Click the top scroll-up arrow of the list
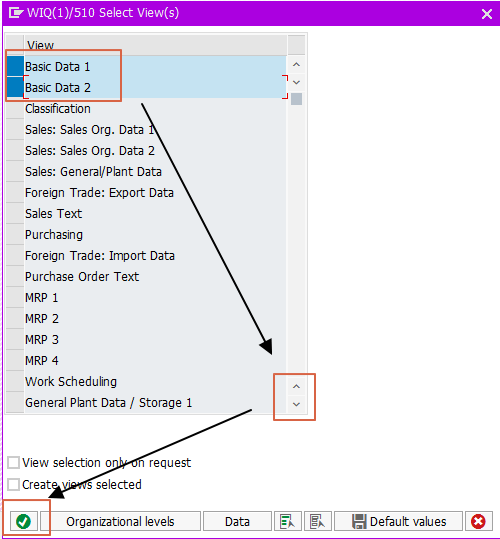The image size is (500, 539). 296,65
